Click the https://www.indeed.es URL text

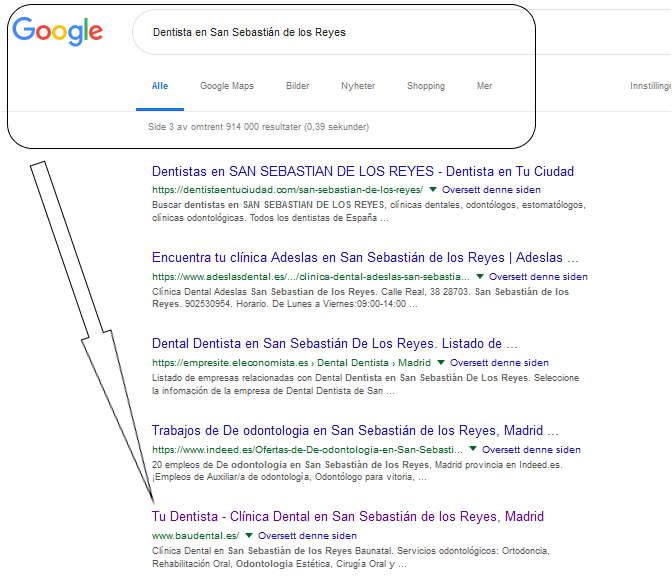[x=307, y=450]
